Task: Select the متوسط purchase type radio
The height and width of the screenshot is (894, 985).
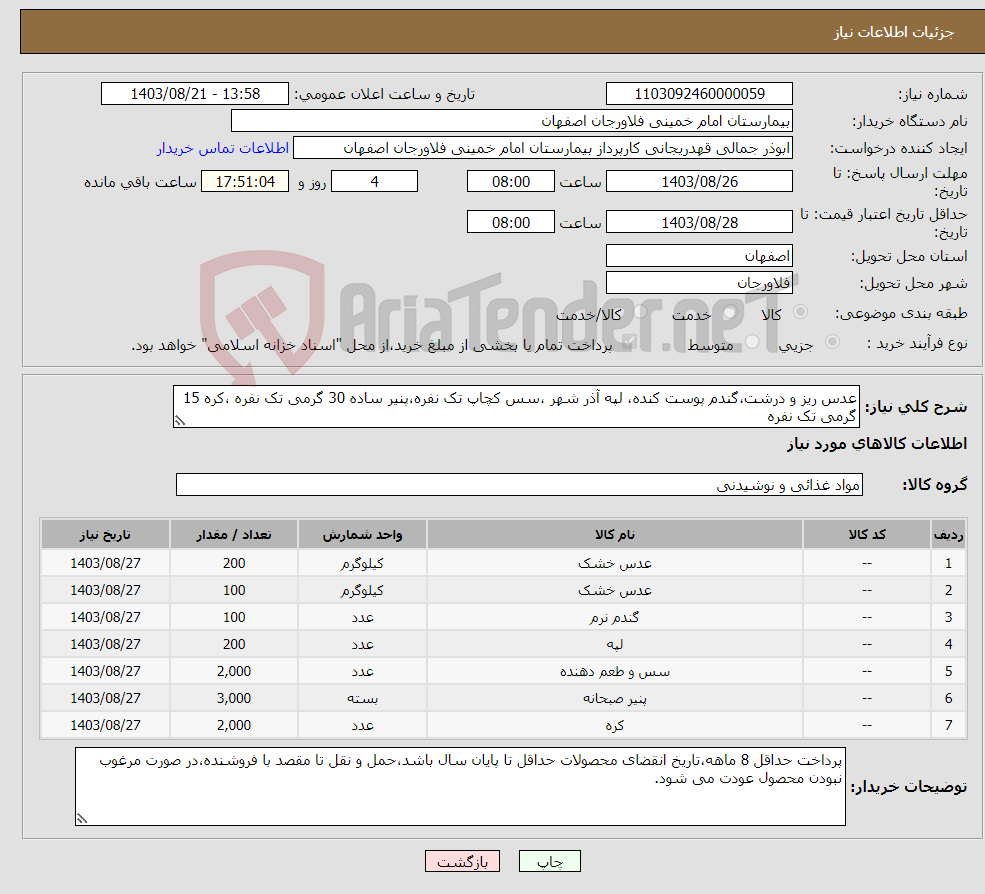Action: click(x=753, y=342)
